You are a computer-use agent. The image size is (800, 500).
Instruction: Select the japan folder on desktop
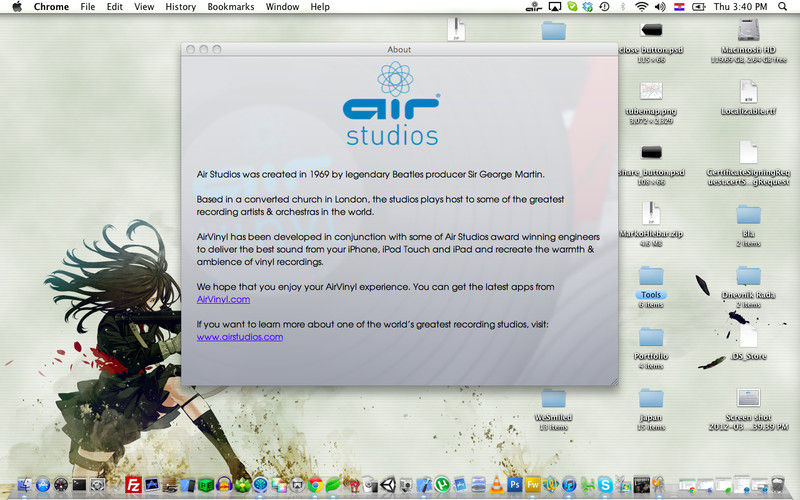pos(651,399)
